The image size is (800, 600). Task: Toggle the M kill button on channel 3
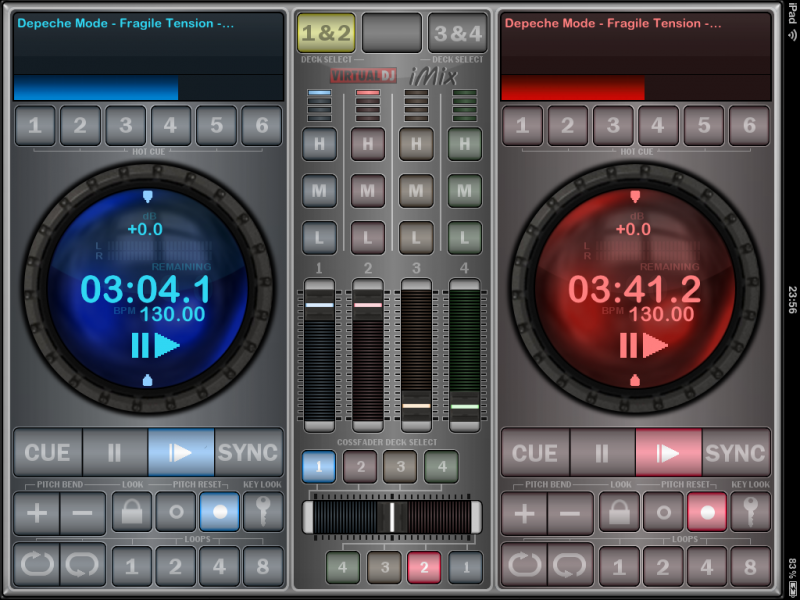coord(416,191)
